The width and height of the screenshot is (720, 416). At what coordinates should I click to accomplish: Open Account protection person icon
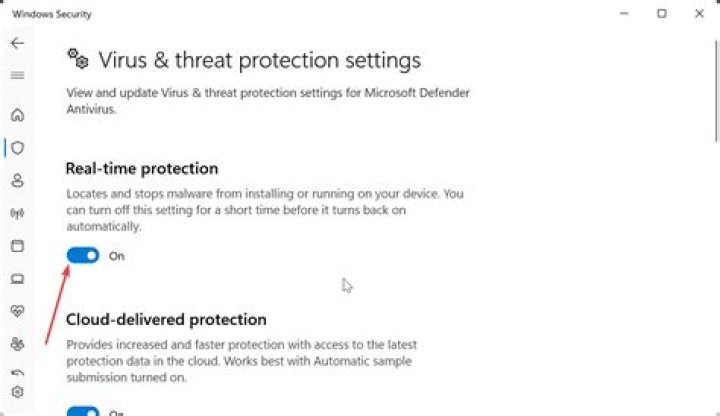pyautogui.click(x=17, y=181)
